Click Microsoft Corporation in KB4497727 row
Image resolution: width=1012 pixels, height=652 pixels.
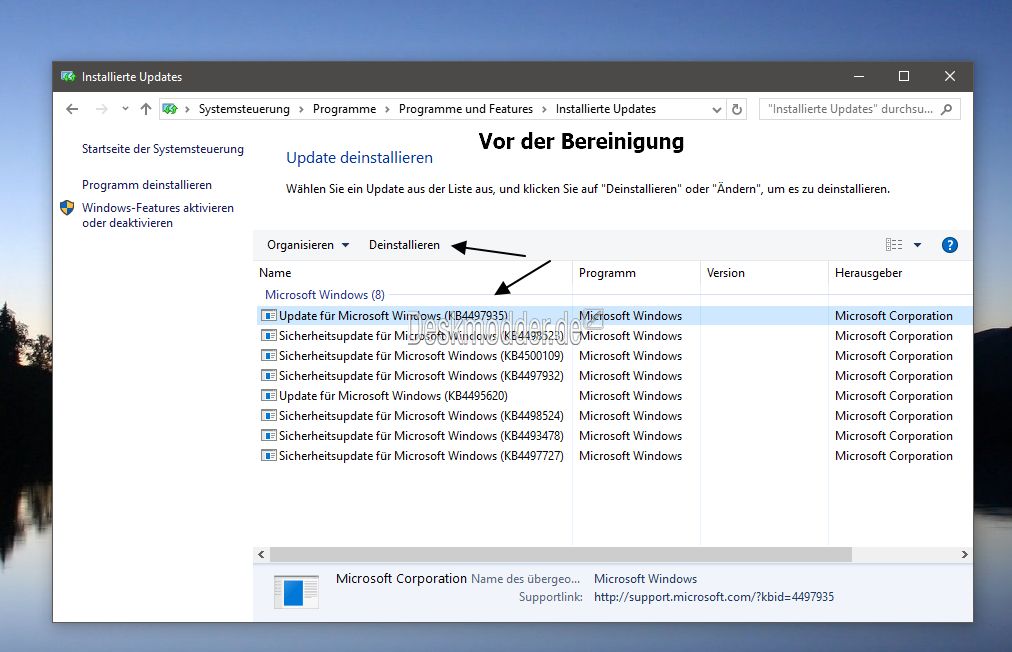(894, 456)
